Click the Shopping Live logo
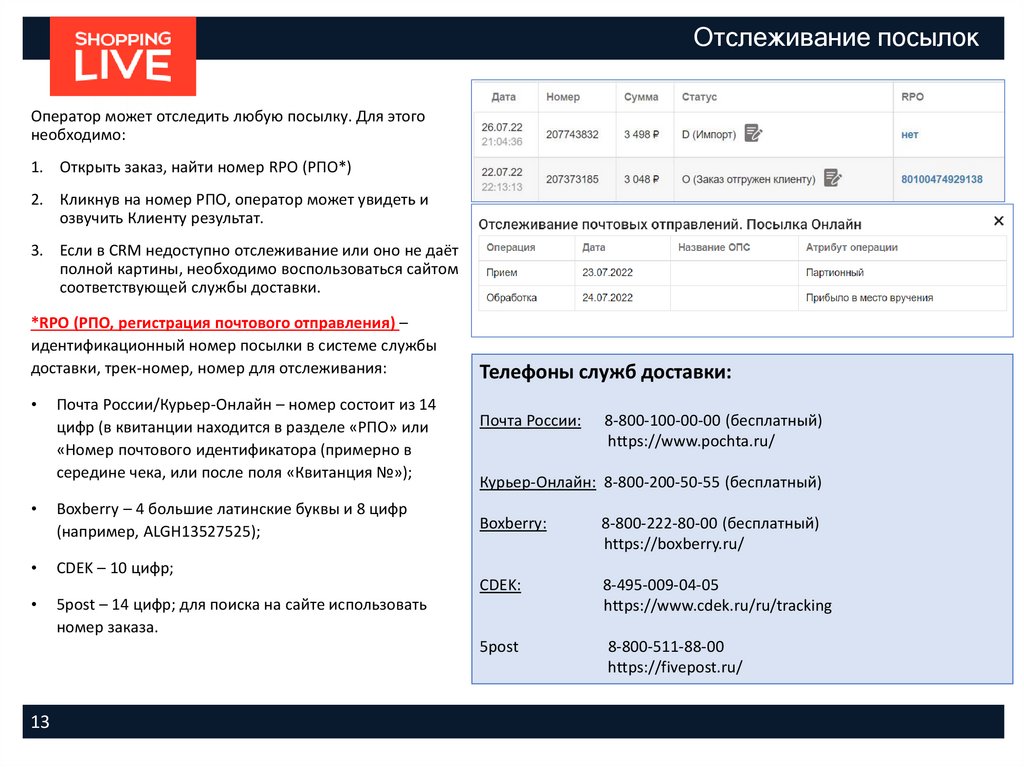The image size is (1024, 767). point(123,56)
